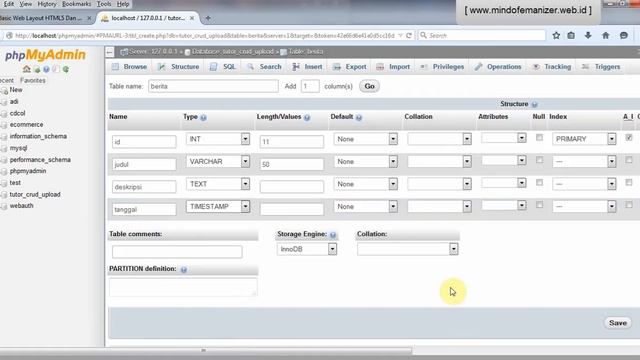Switch to Browse tab
The image size is (640, 360).
(129, 67)
